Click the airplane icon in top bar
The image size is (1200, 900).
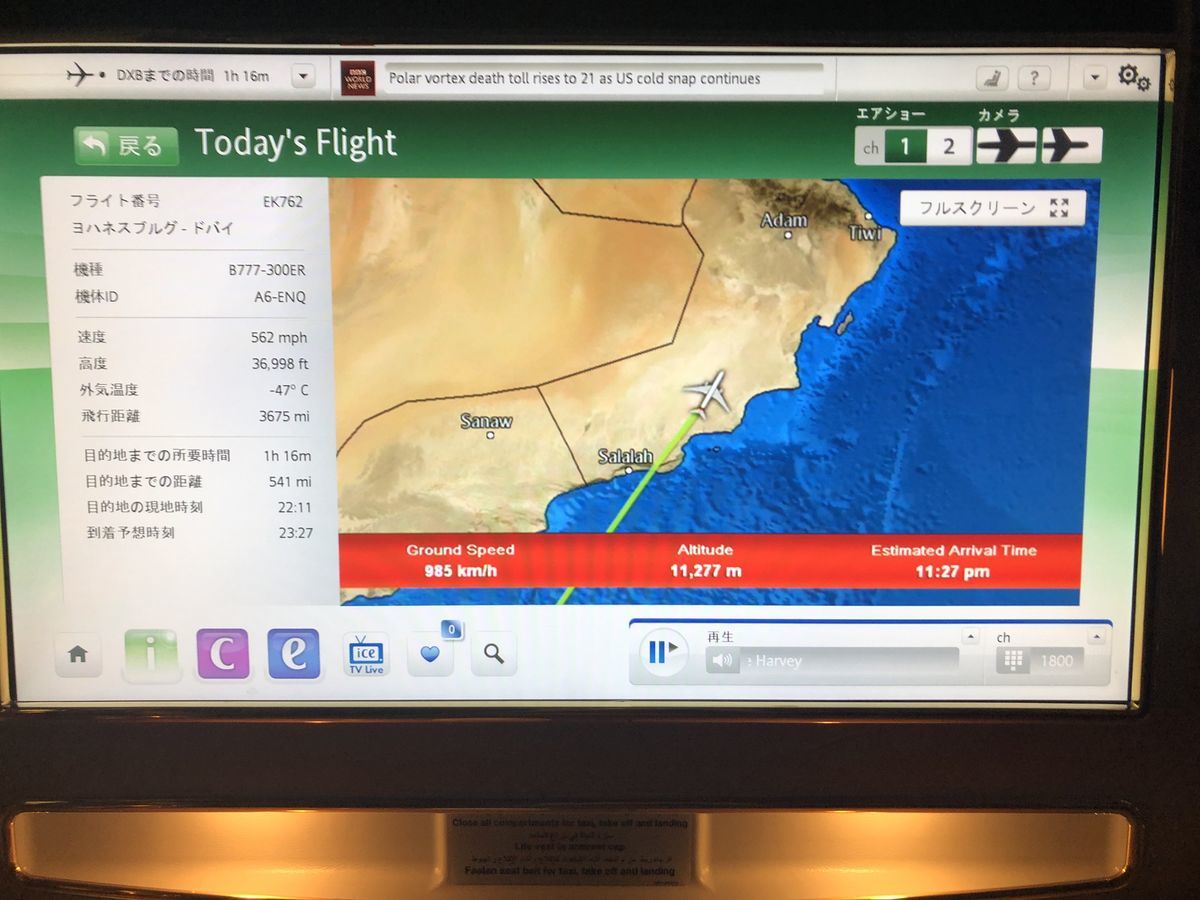point(80,75)
